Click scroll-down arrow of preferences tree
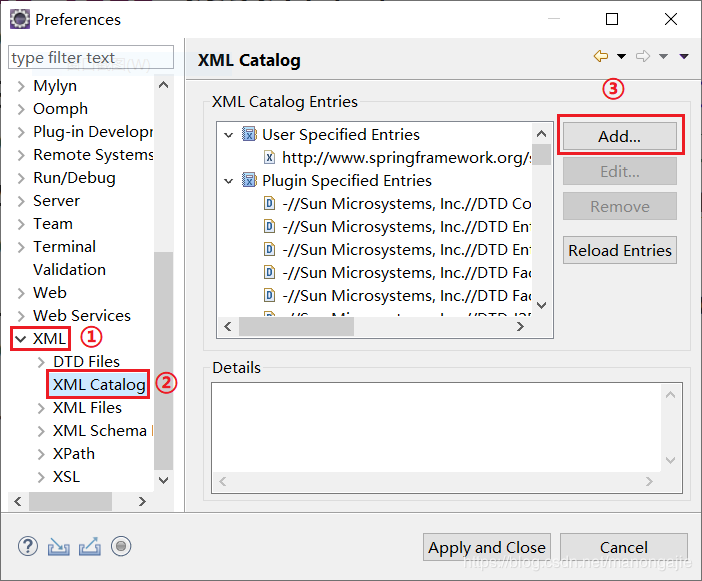 coord(163,480)
